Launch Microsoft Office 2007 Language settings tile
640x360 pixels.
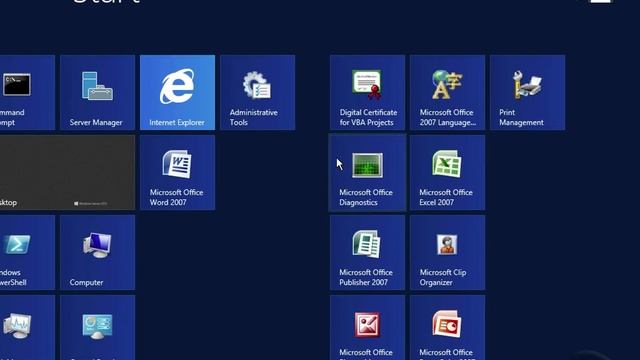[x=447, y=93]
